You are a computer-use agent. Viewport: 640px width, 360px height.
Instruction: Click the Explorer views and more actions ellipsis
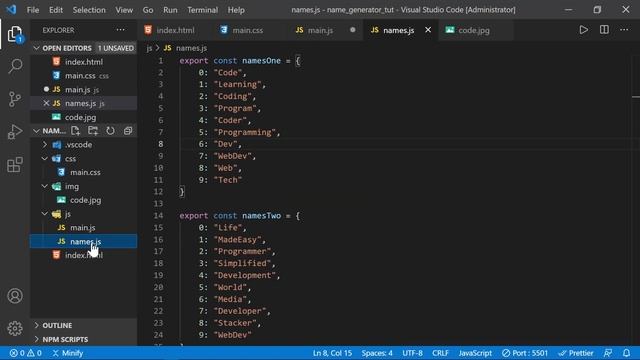point(120,30)
